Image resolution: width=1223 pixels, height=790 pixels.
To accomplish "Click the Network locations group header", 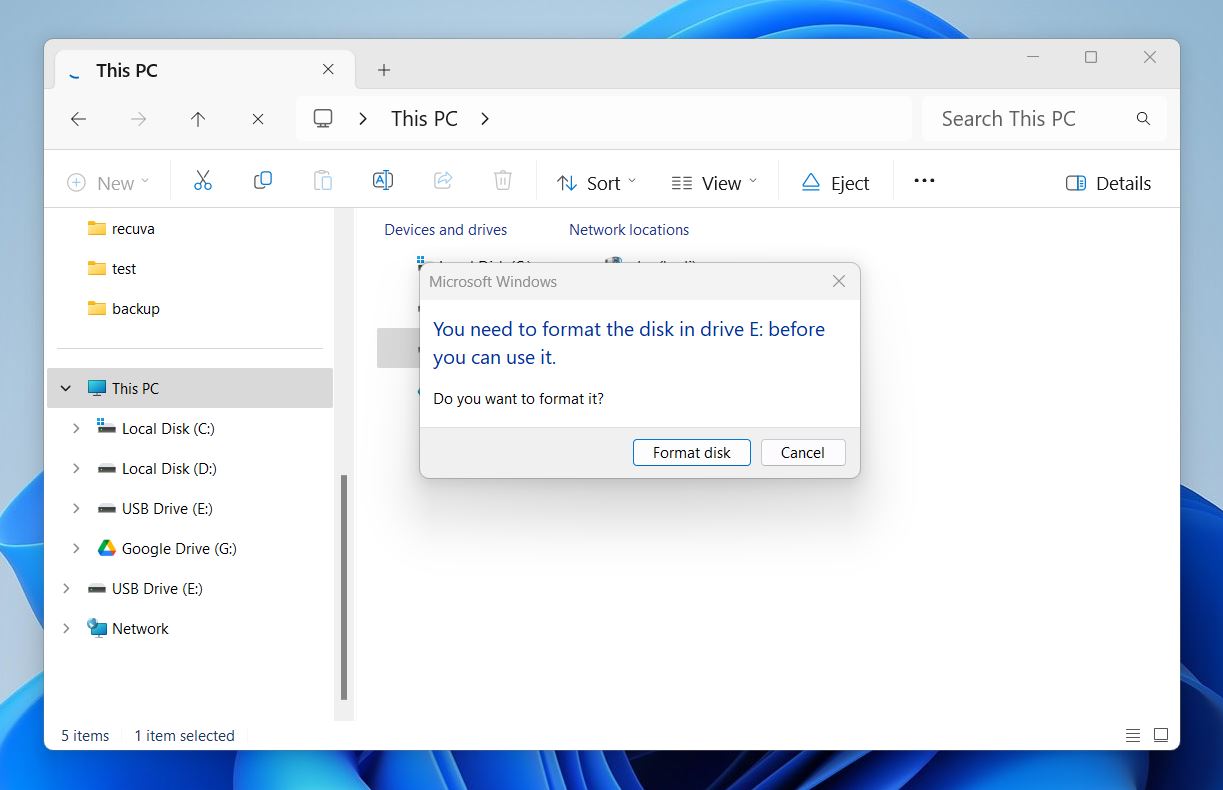I will tap(629, 230).
